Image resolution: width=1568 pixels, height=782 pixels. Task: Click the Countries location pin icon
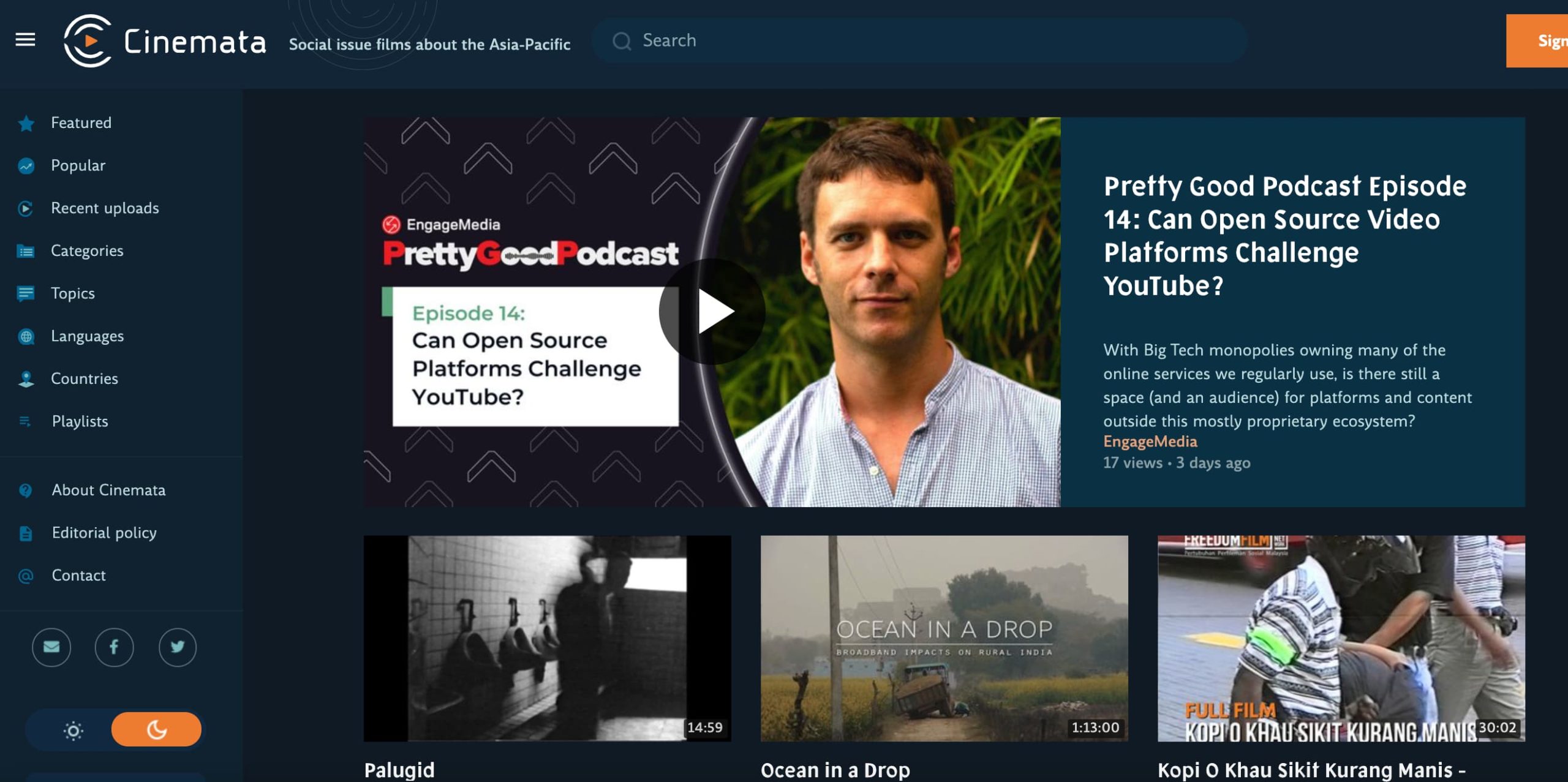[25, 378]
